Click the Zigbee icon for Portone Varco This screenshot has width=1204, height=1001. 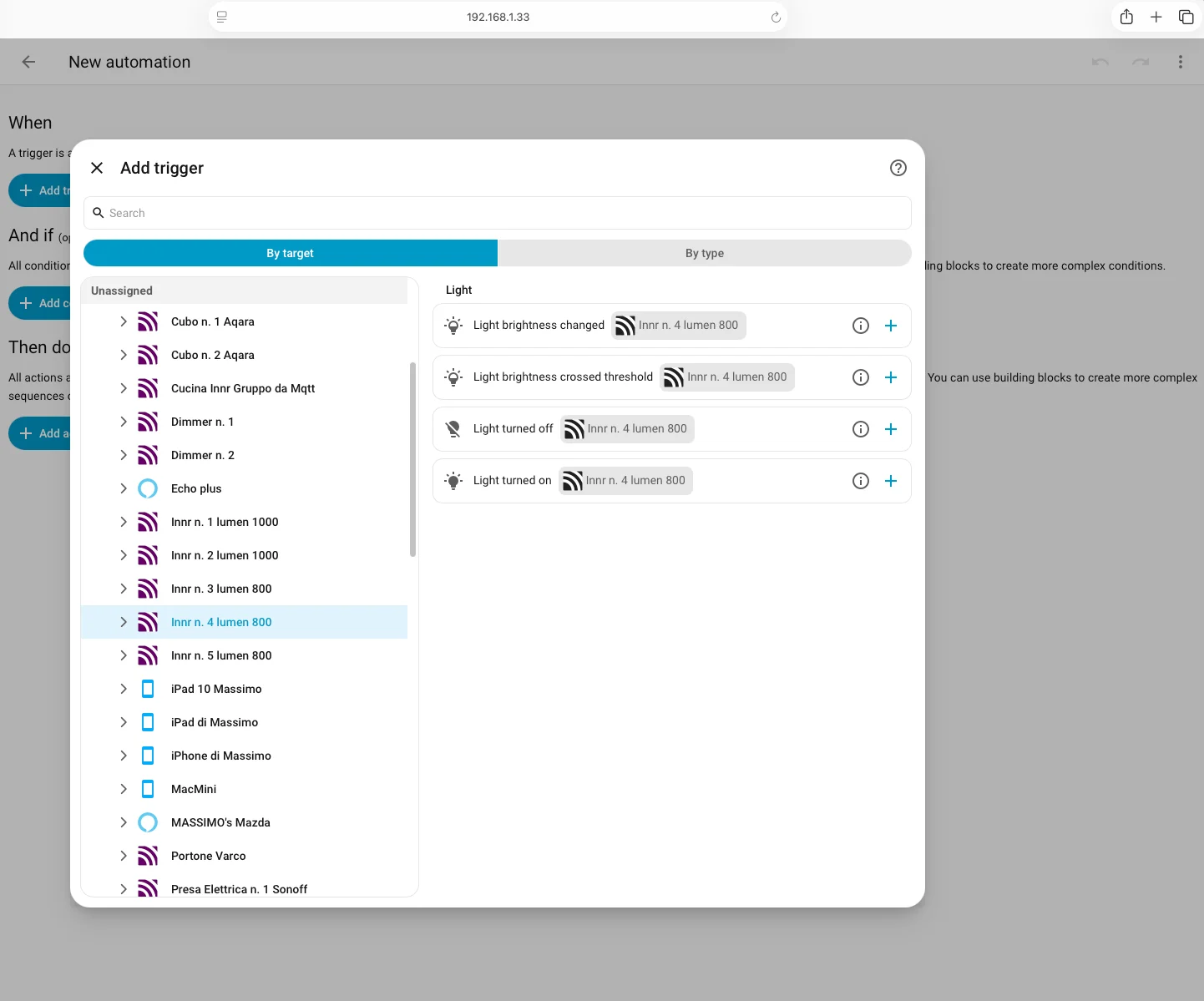pos(148,856)
